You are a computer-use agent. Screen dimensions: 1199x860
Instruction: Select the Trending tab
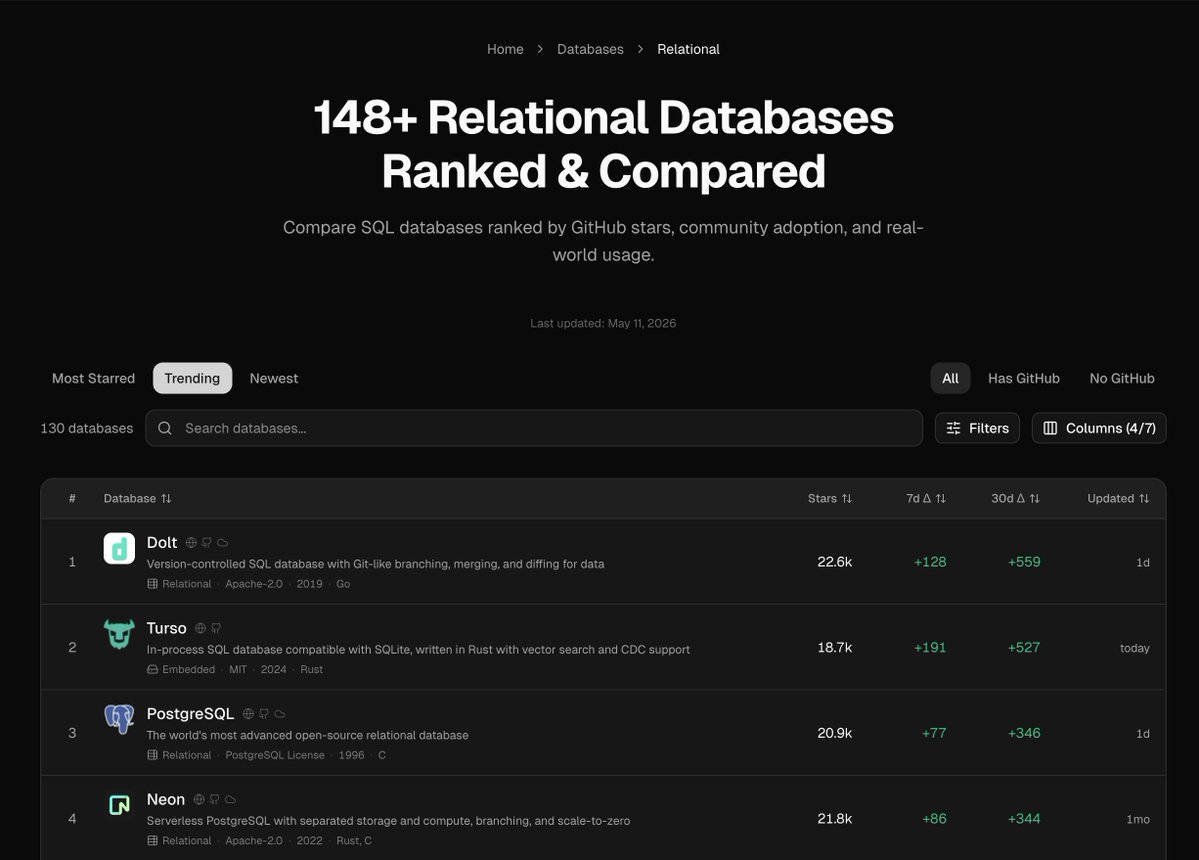[192, 378]
